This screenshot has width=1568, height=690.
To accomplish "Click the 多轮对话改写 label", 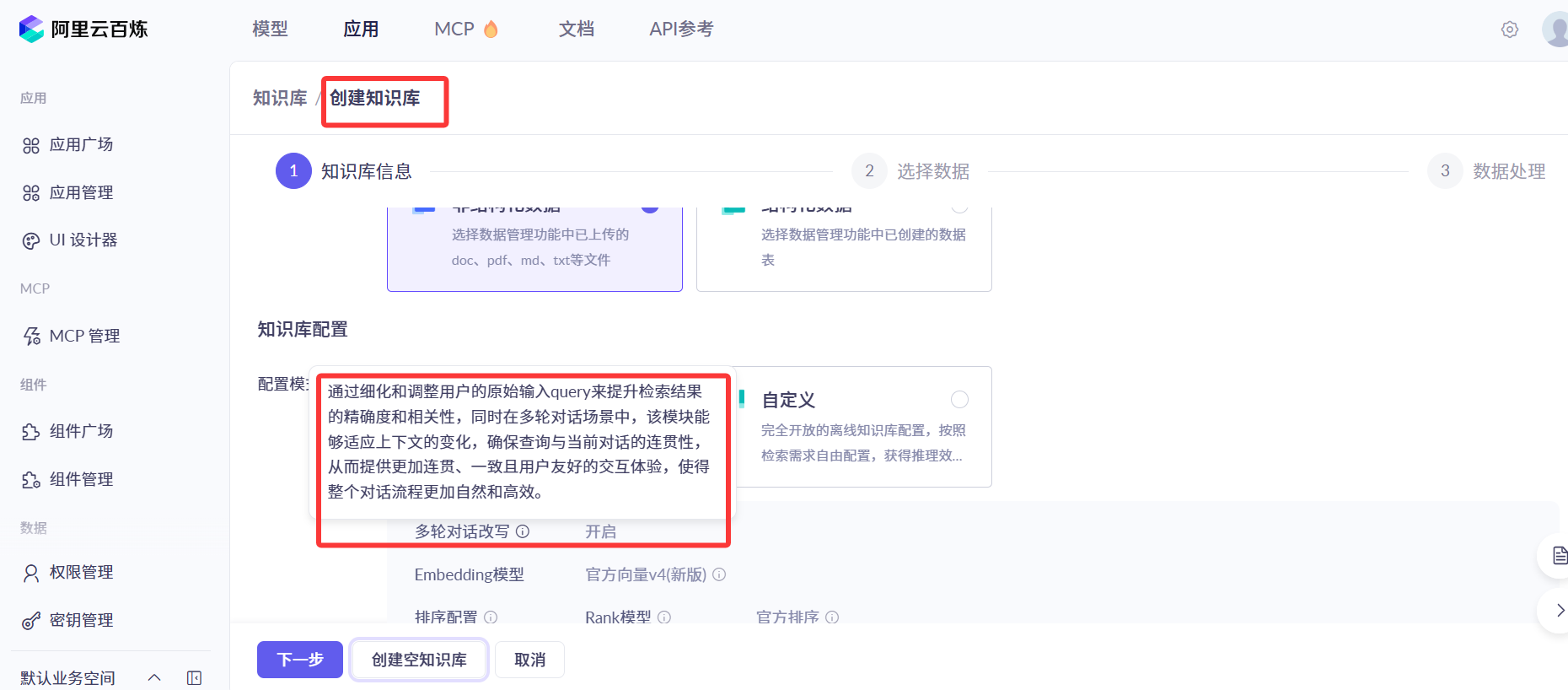I will coord(462,531).
